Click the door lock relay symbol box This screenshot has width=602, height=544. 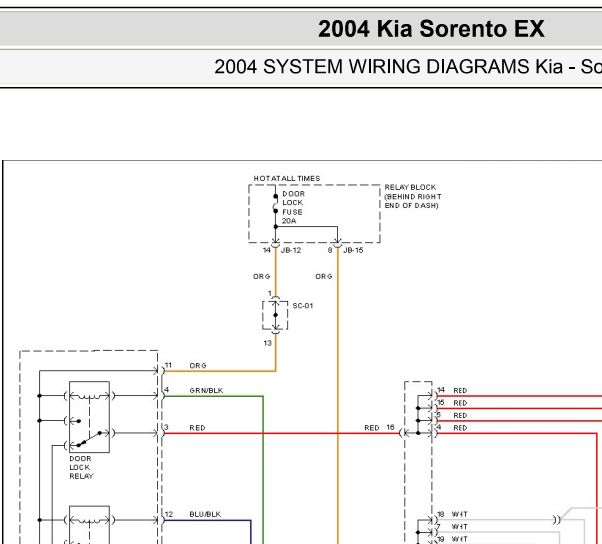(89, 417)
